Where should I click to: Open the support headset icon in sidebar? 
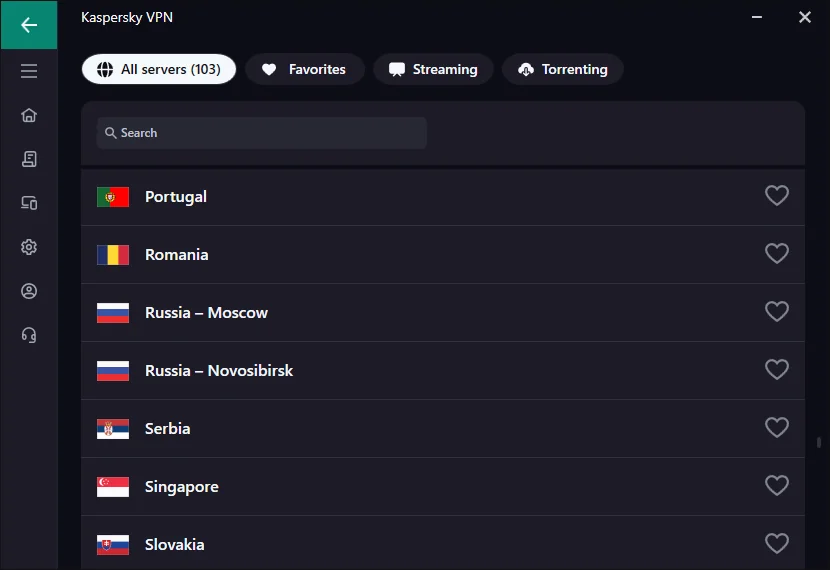pos(29,335)
